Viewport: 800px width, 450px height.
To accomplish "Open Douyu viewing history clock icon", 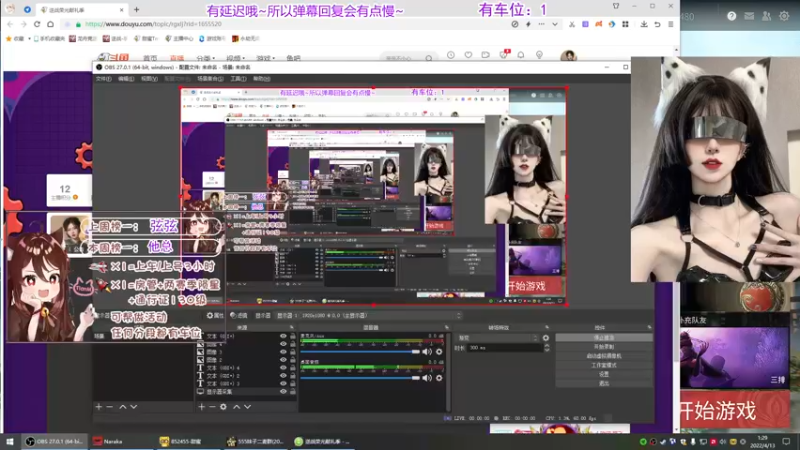I will point(451,55).
